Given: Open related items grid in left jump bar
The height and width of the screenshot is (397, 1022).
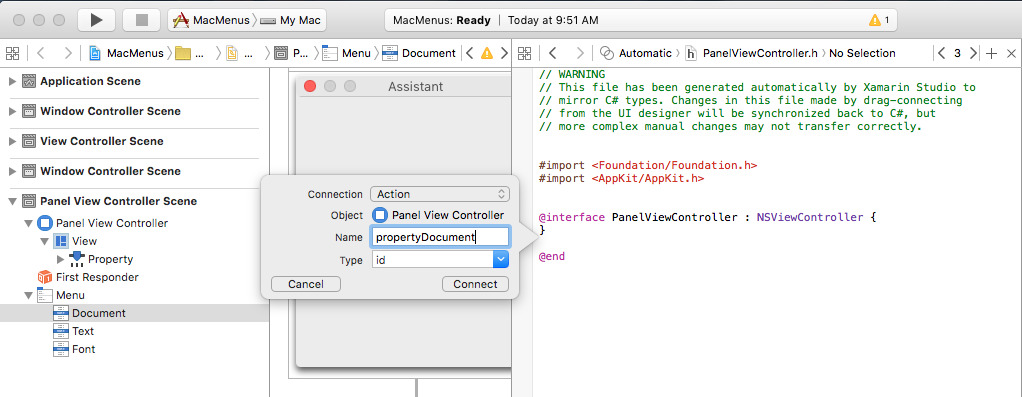Looking at the screenshot, I should (12, 53).
